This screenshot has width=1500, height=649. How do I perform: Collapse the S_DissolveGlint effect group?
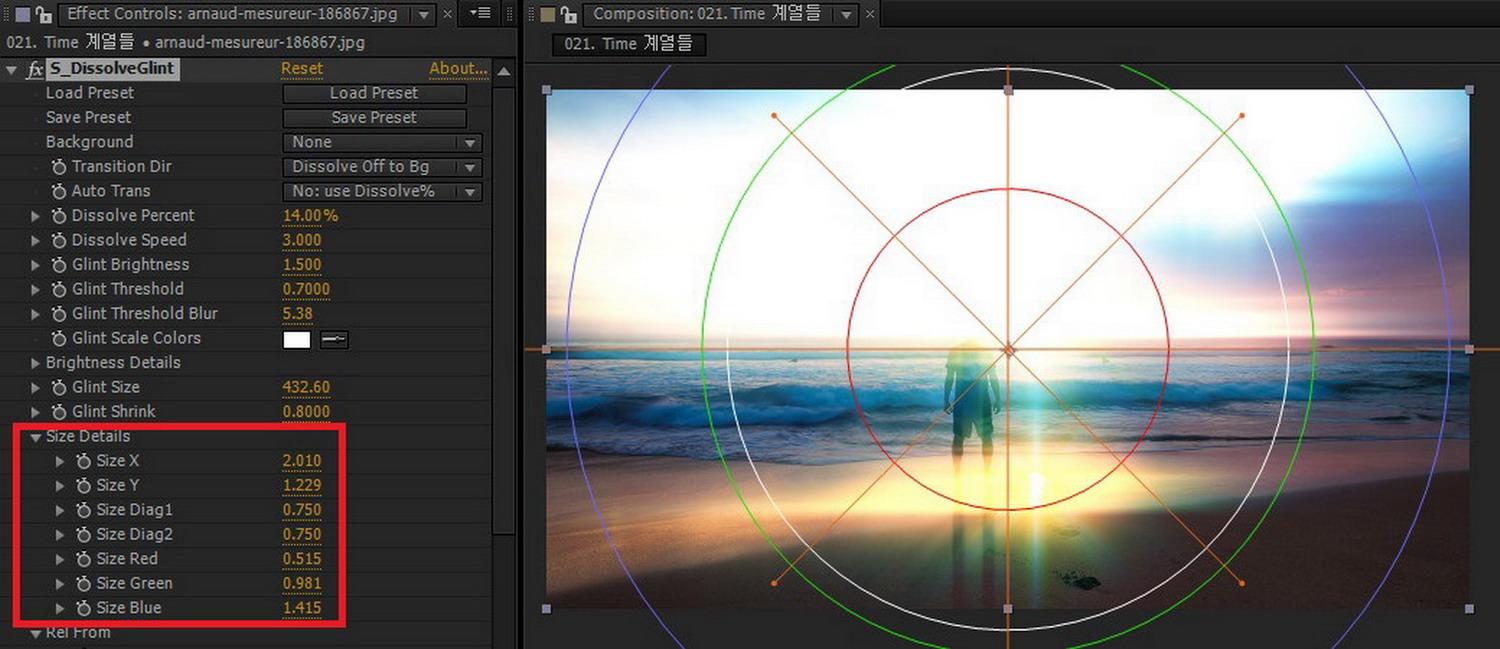11,69
